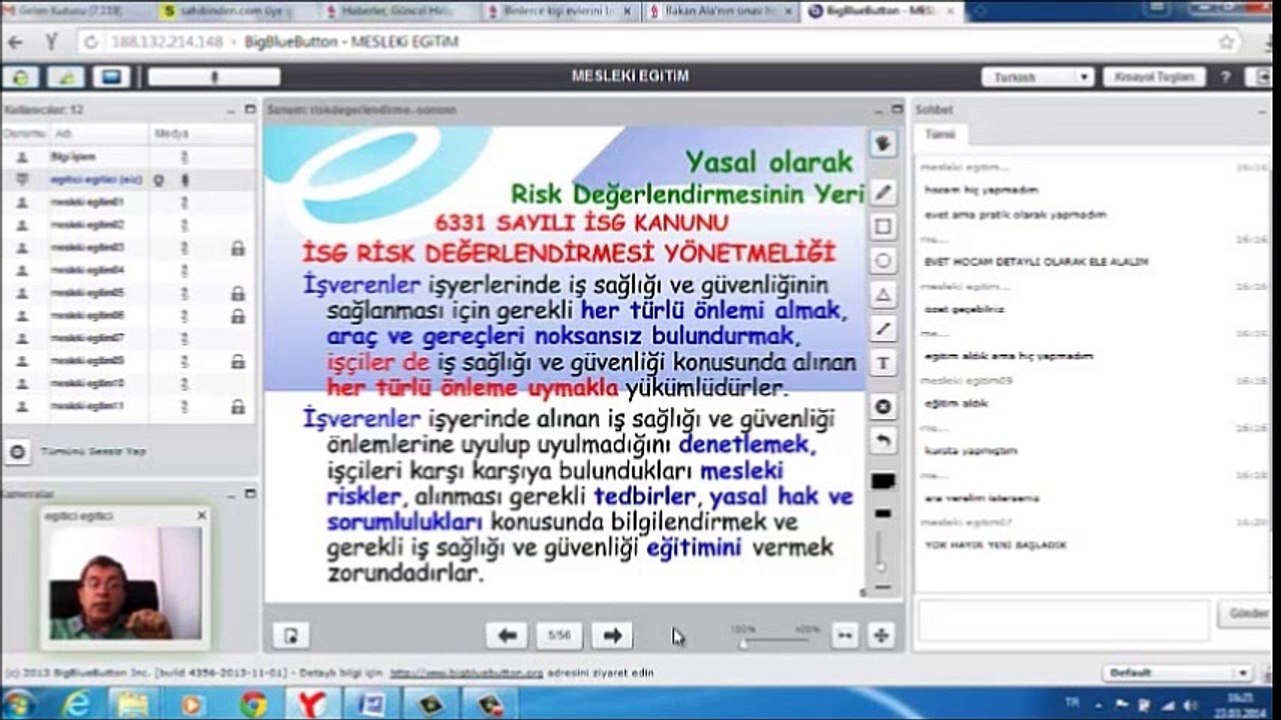Viewport: 1281px width, 720px height.
Task: Select the egitici egitici user row
Action: tap(128, 180)
